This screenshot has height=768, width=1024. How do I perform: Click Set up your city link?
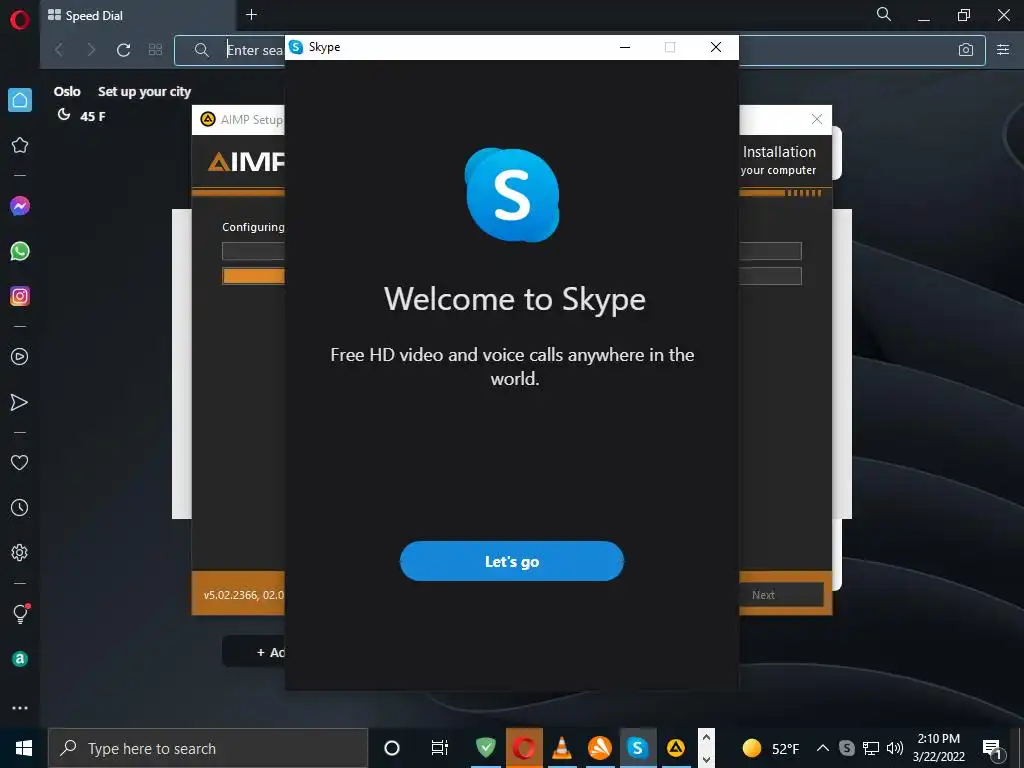[x=144, y=91]
